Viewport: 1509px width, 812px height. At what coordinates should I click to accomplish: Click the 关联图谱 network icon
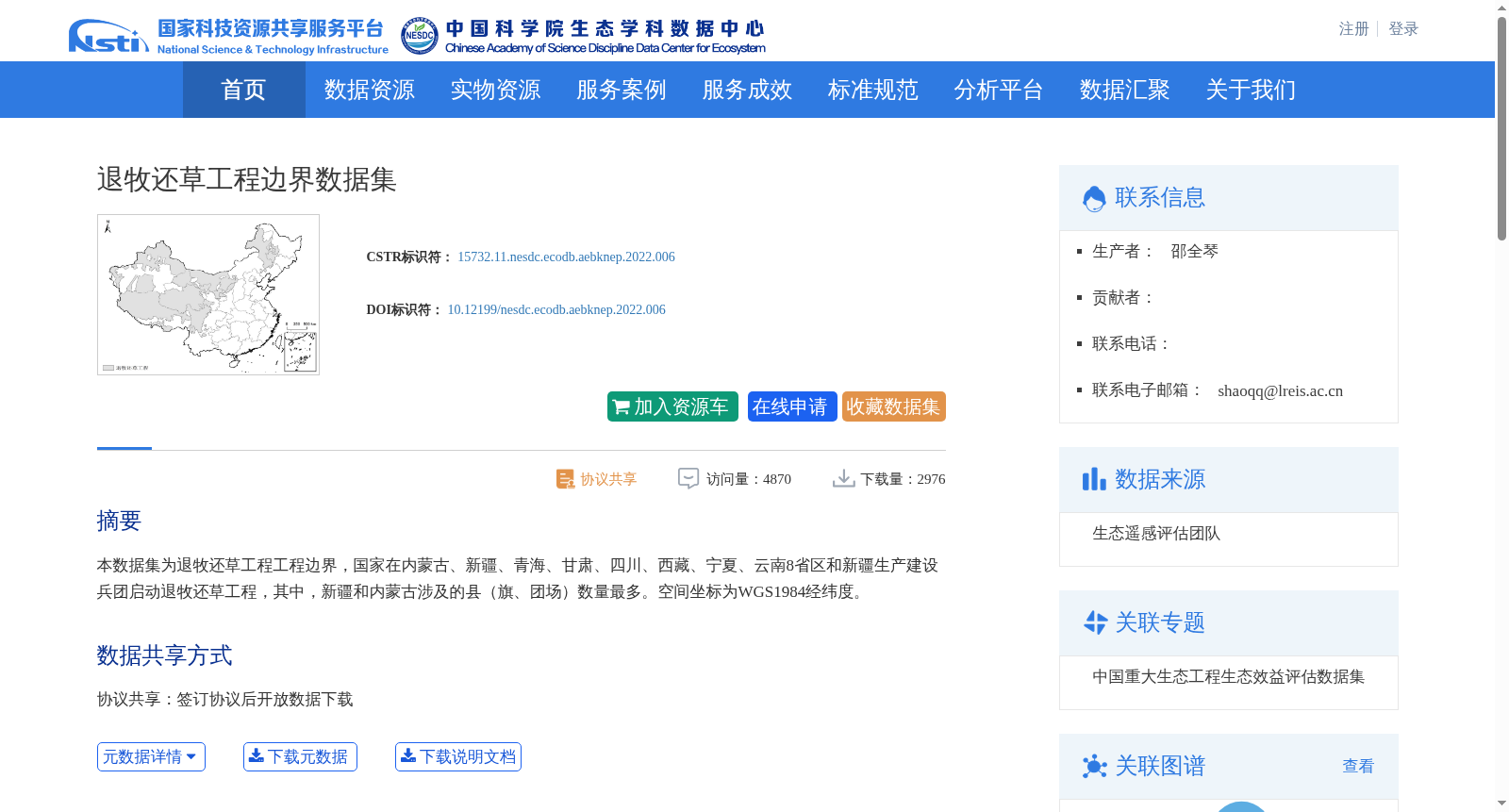tap(1094, 766)
